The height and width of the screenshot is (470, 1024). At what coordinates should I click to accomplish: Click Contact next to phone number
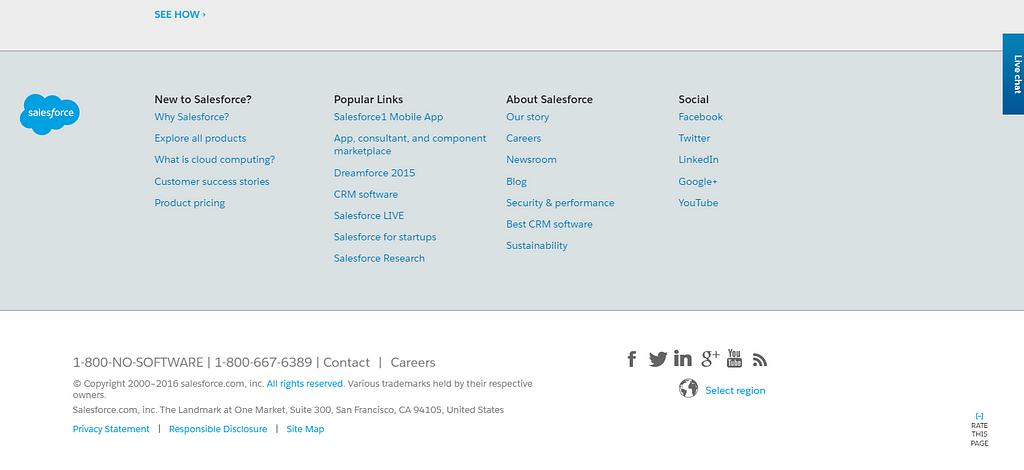click(346, 363)
